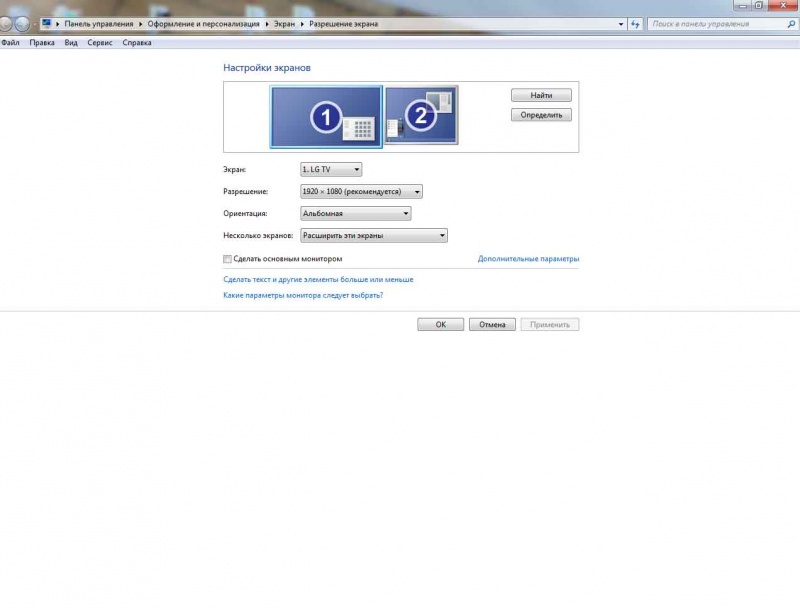Open the 'Дополнительные параметры' link
Image resolution: width=800 pixels, height=608 pixels.
(528, 259)
